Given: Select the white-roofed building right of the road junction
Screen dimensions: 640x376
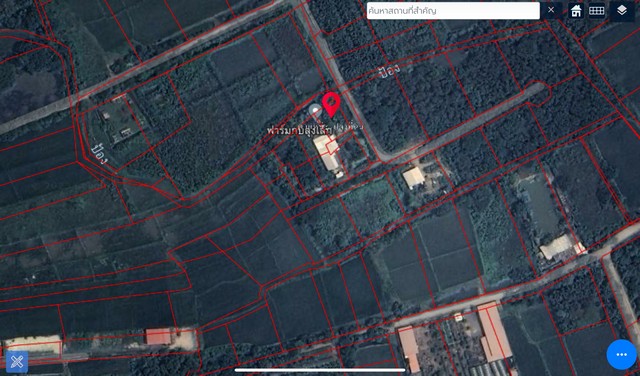Looking at the screenshot, I should click(x=413, y=178).
